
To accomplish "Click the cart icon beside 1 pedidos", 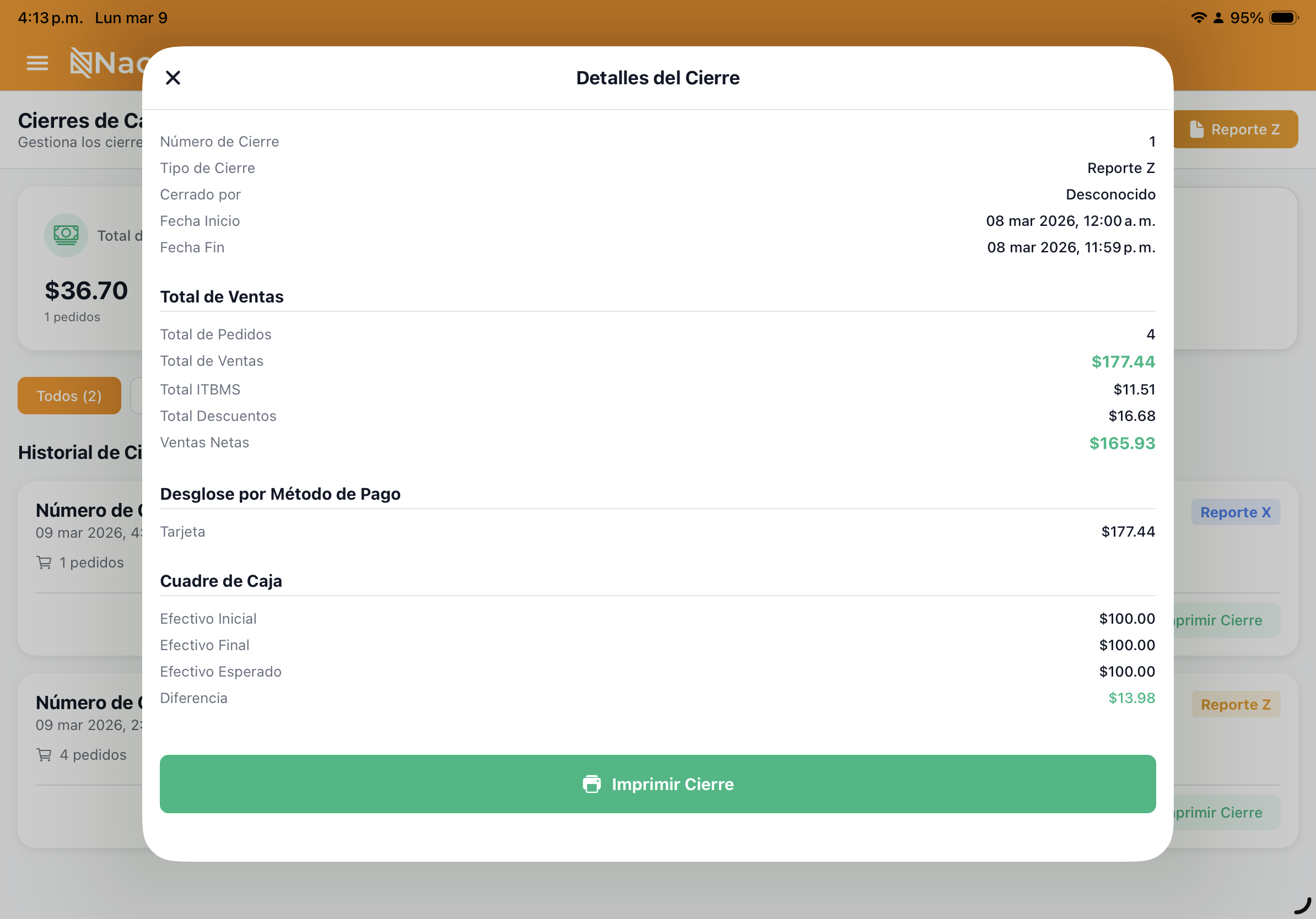I will point(44,563).
